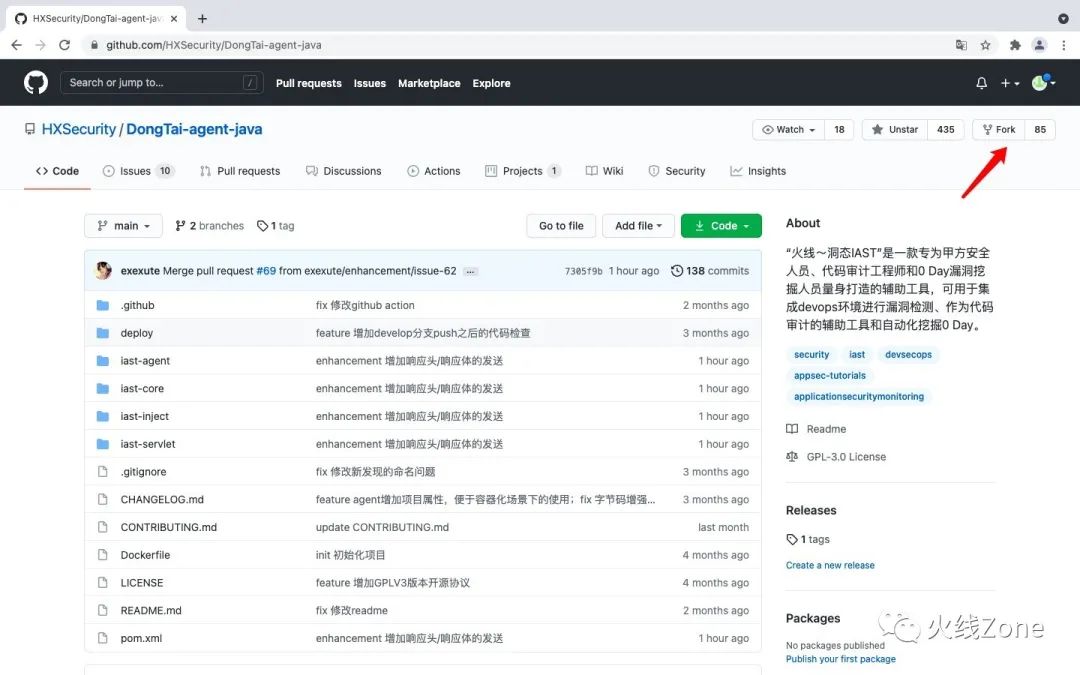Open the Wiki tab
Image resolution: width=1080 pixels, height=675 pixels.
(604, 171)
